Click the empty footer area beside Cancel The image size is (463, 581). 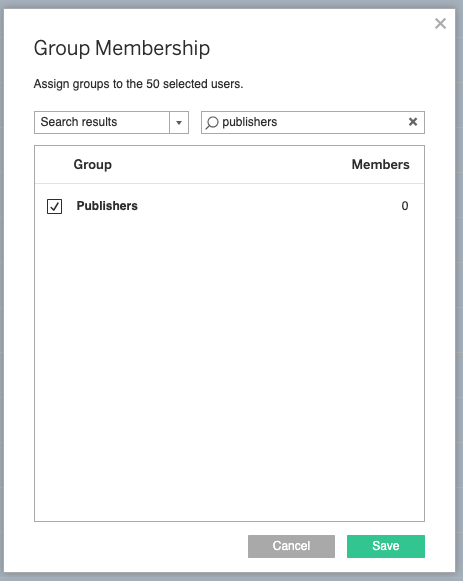(141, 546)
